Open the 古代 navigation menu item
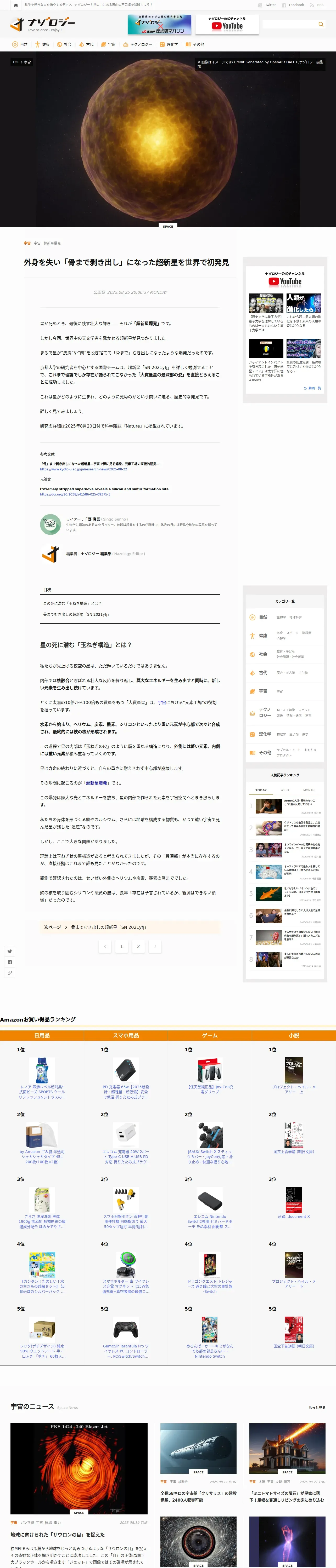The width and height of the screenshot is (336, 1568). [x=86, y=44]
